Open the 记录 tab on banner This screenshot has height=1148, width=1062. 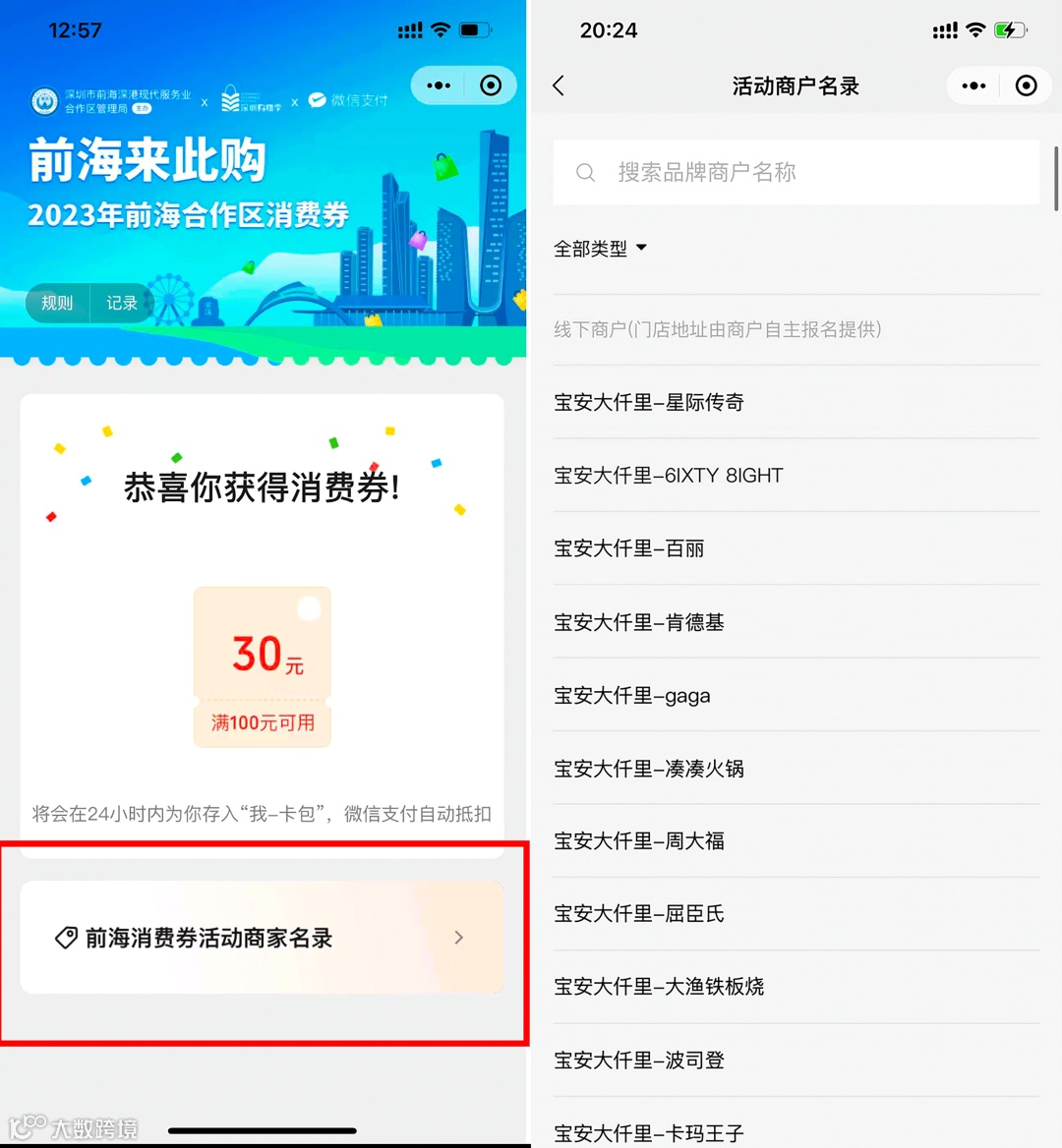click(122, 303)
